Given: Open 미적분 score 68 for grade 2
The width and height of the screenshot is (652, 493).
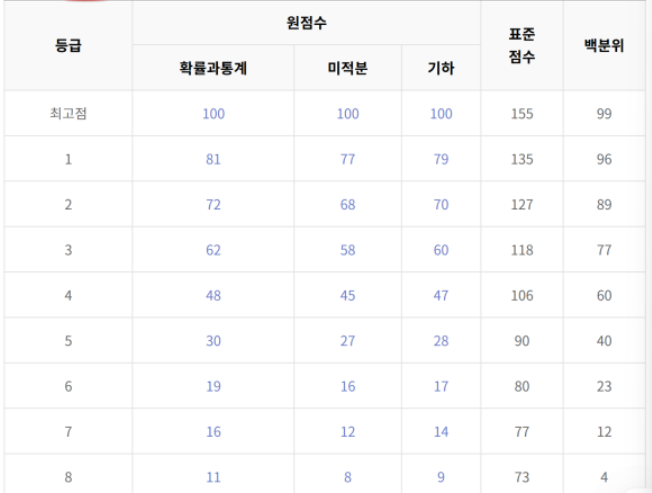Looking at the screenshot, I should click(x=348, y=204).
